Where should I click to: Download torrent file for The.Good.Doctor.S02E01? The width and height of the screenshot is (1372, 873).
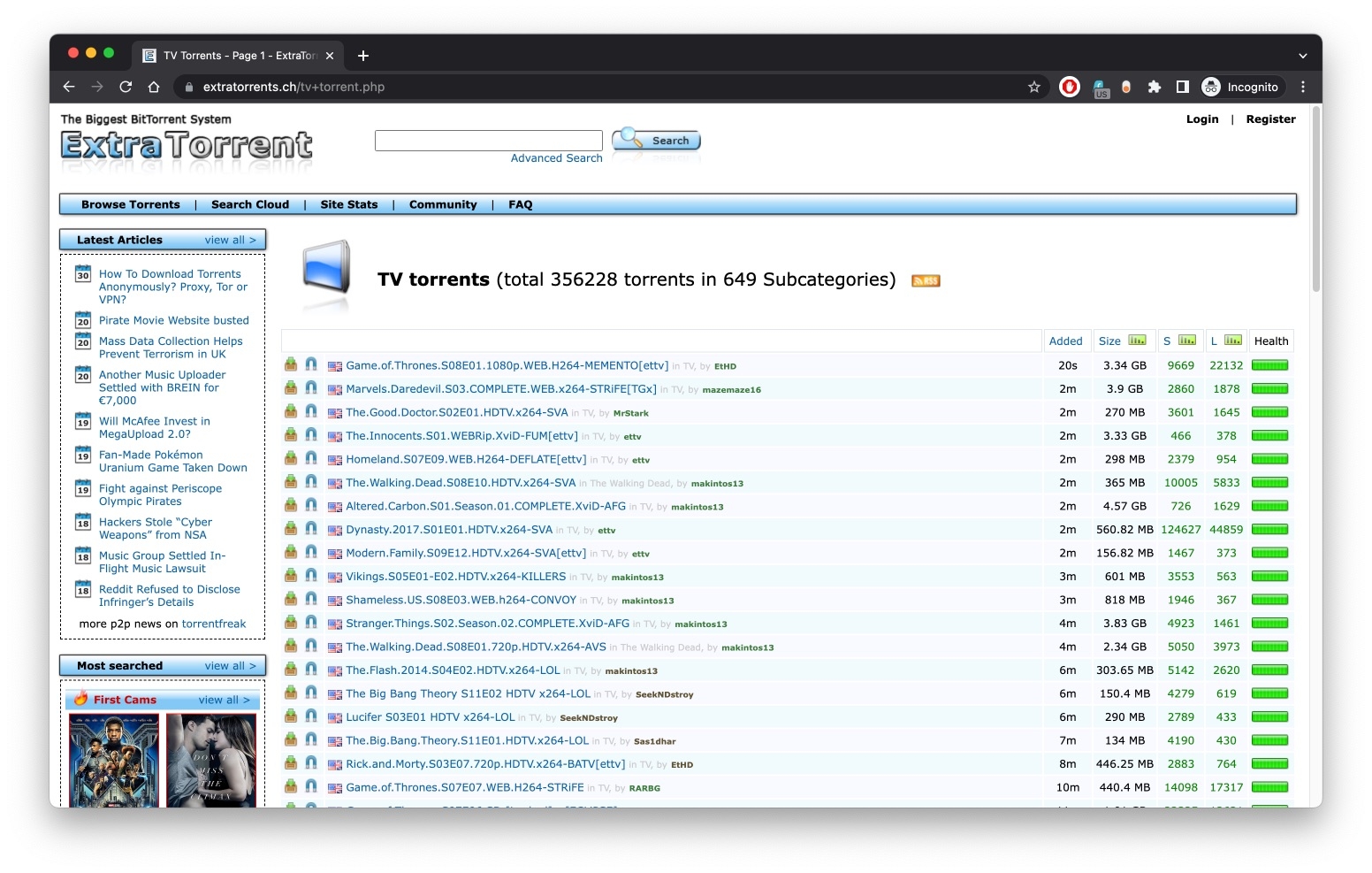tap(290, 411)
